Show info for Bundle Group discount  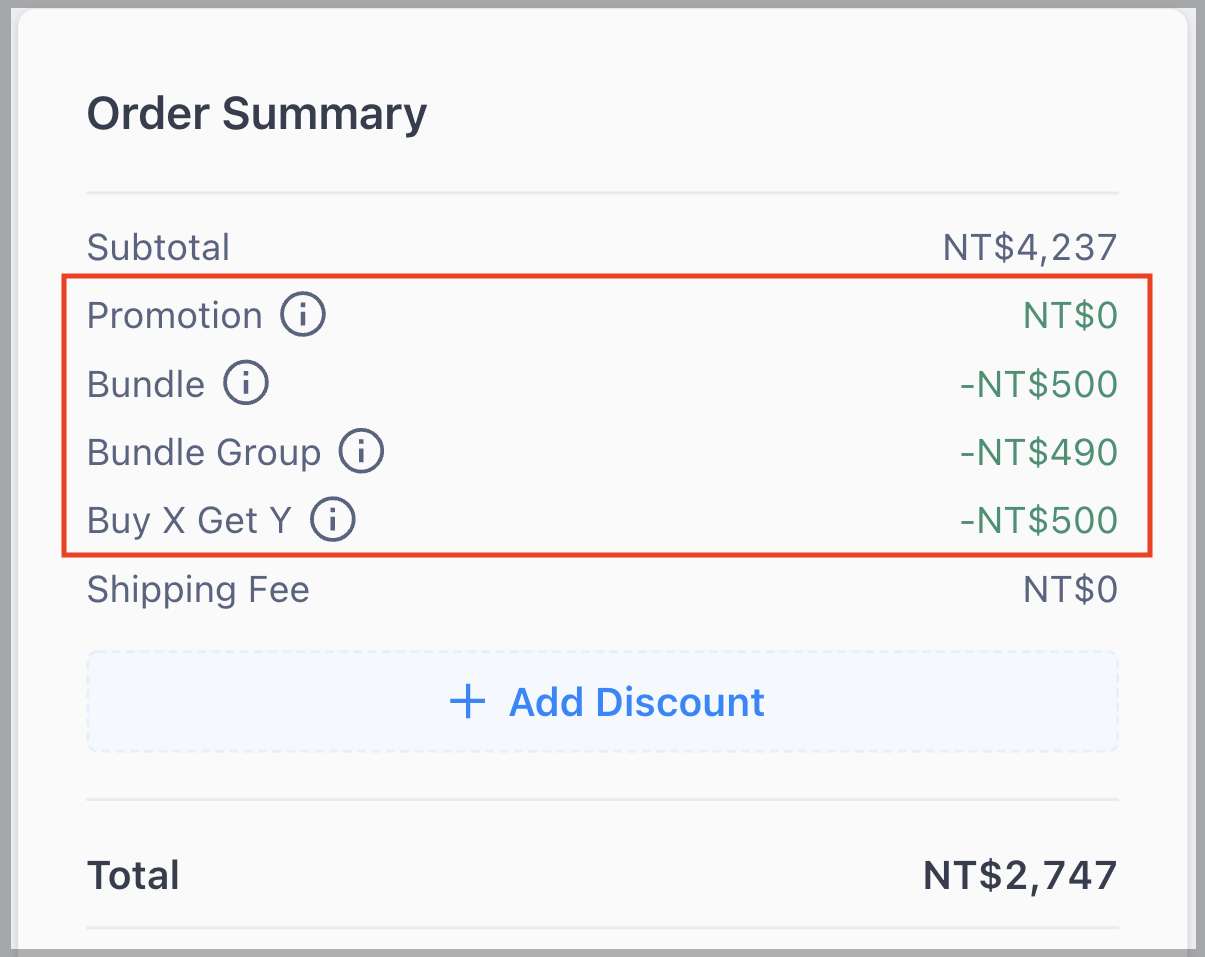pyautogui.click(x=361, y=452)
